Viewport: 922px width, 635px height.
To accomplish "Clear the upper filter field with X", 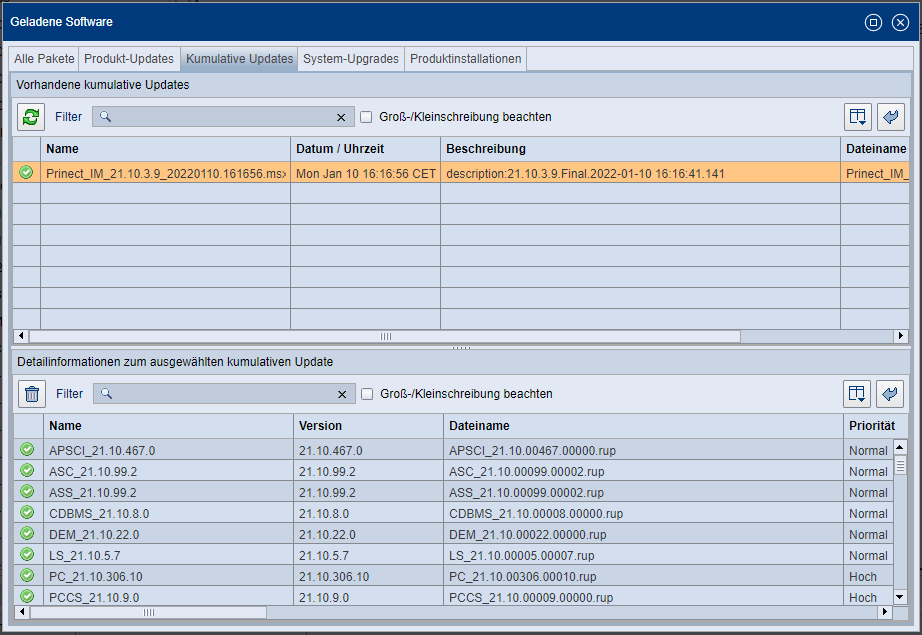I will [341, 117].
